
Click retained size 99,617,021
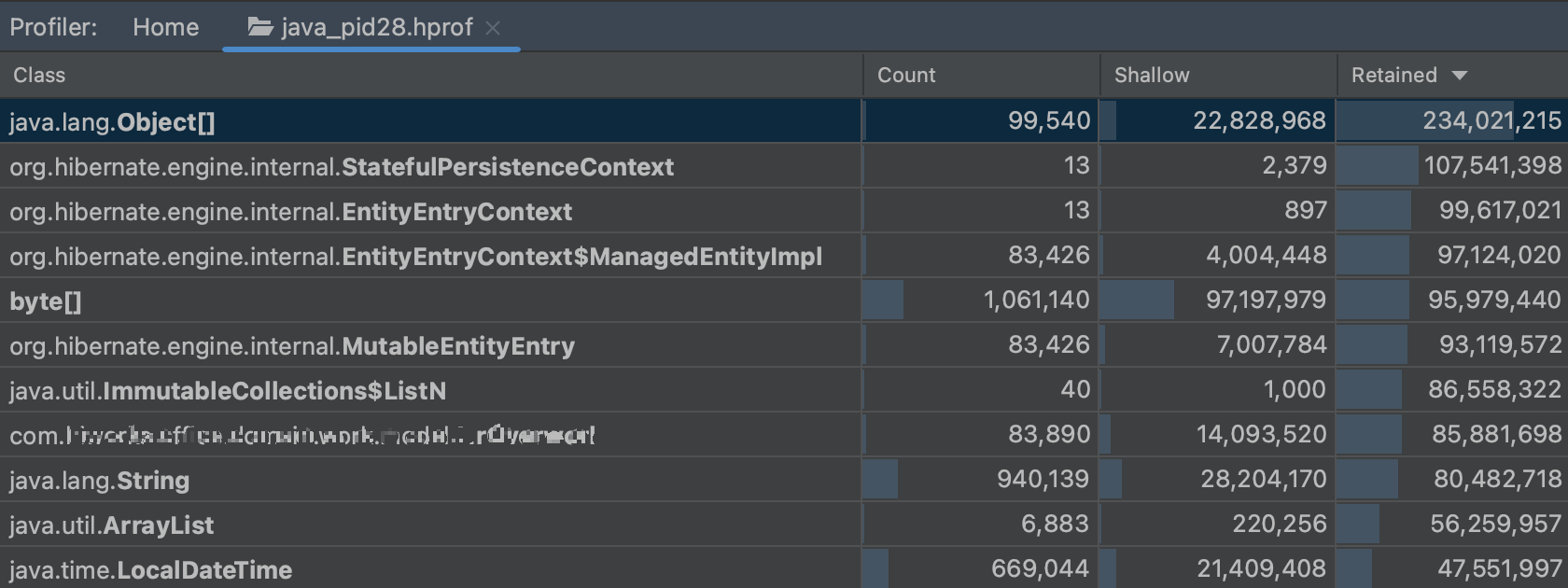tap(1500, 210)
